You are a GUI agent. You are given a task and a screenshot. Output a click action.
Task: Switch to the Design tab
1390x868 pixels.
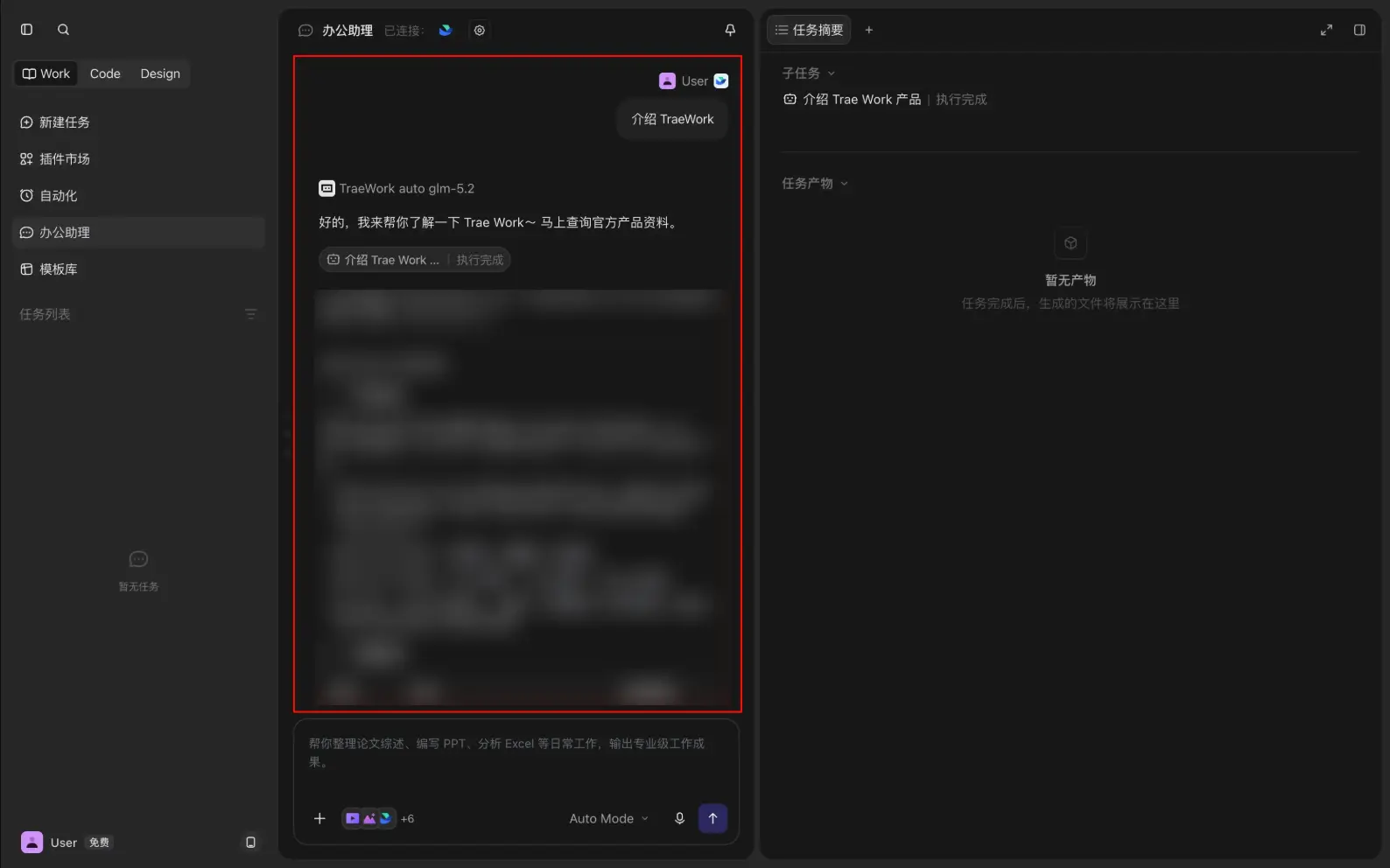point(160,73)
